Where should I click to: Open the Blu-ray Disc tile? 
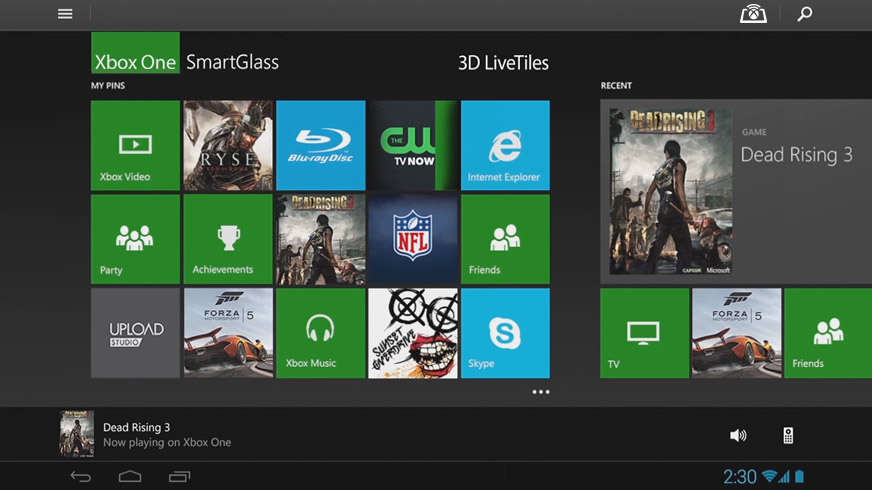tap(321, 145)
